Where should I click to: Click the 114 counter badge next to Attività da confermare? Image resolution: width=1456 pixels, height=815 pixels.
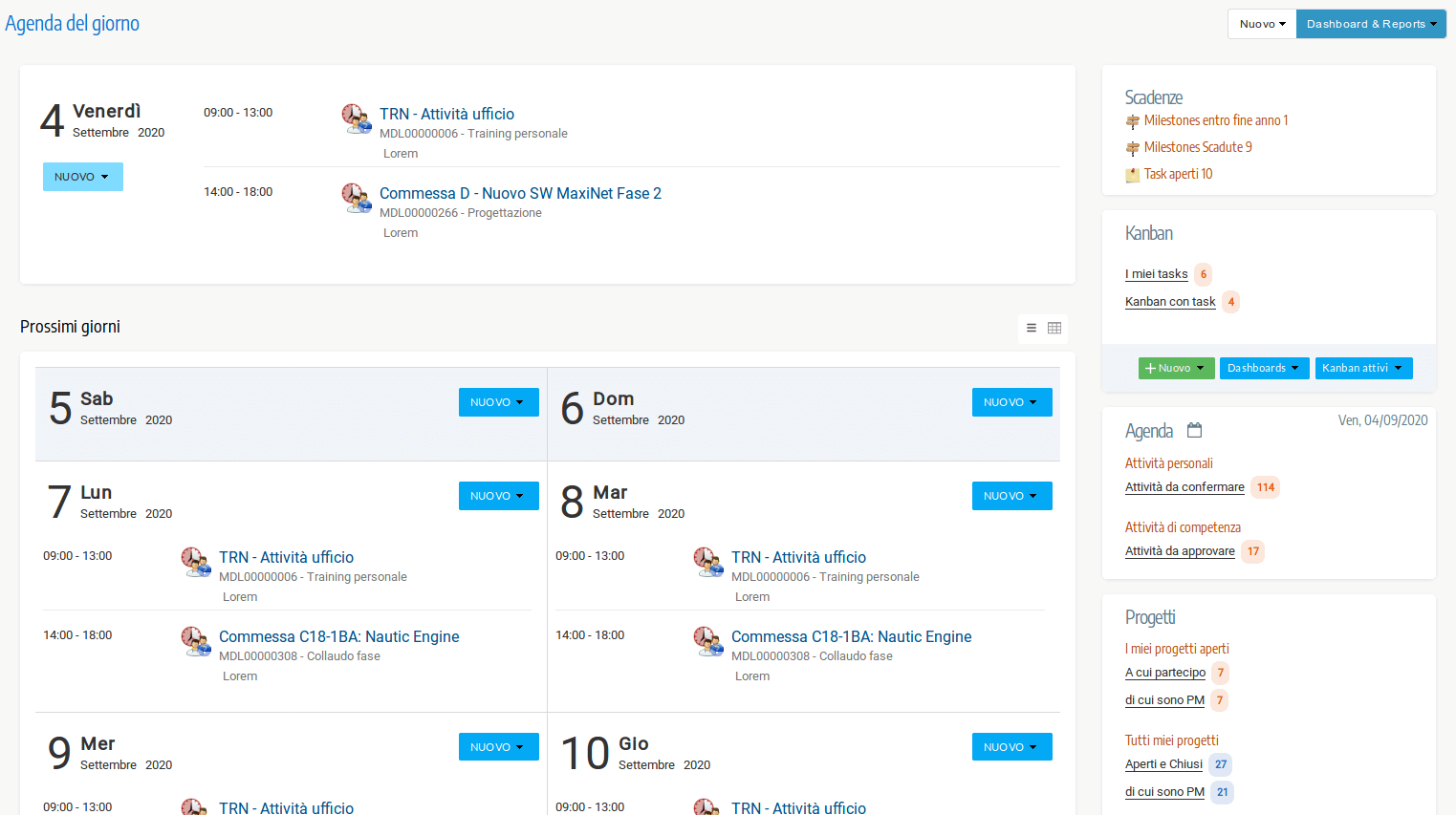click(1265, 487)
